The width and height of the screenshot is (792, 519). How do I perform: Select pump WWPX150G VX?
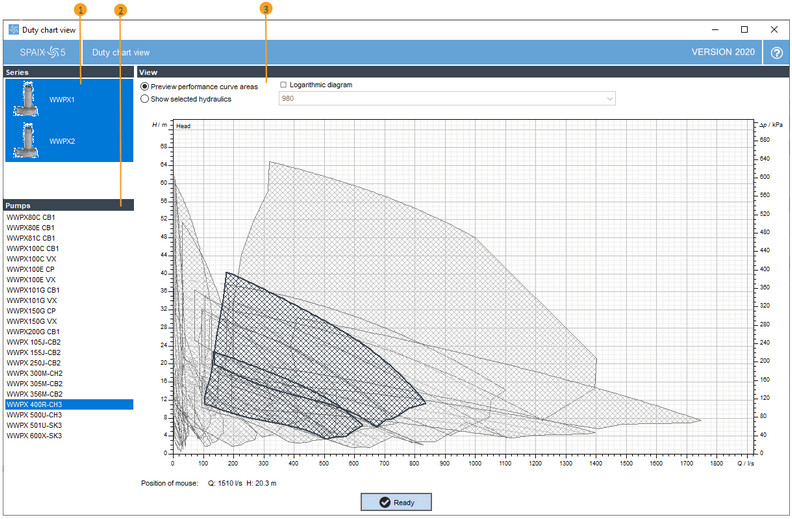69,322
